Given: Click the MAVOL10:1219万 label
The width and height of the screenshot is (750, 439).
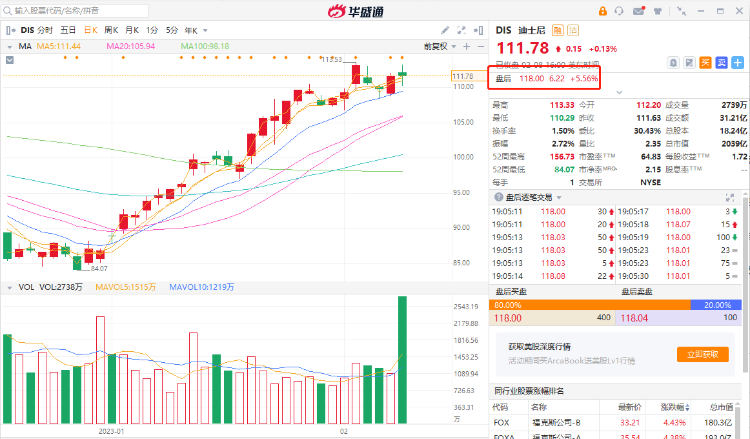Looking at the screenshot, I should (201, 287).
